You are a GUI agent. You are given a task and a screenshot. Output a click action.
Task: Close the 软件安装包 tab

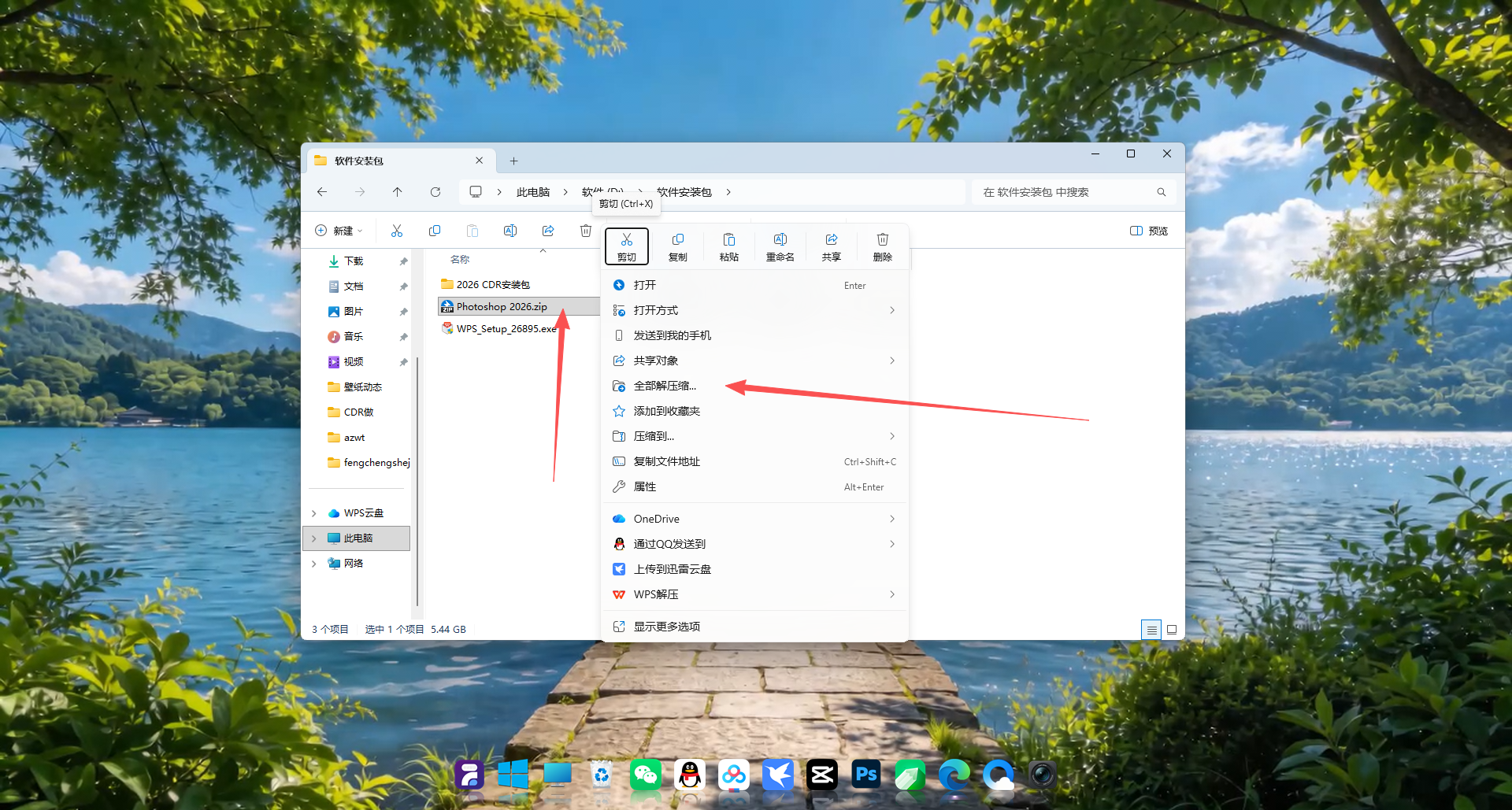pyautogui.click(x=480, y=161)
